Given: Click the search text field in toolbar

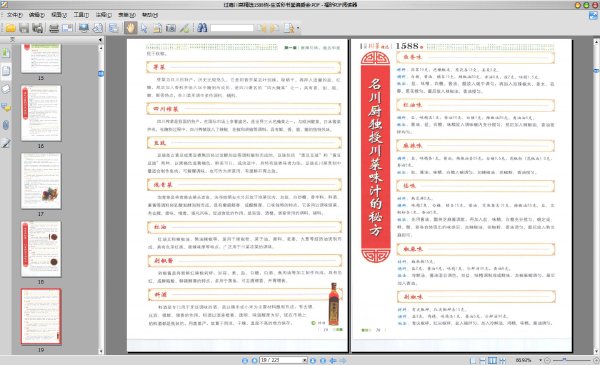Looking at the screenshot, I should [x=232, y=28].
